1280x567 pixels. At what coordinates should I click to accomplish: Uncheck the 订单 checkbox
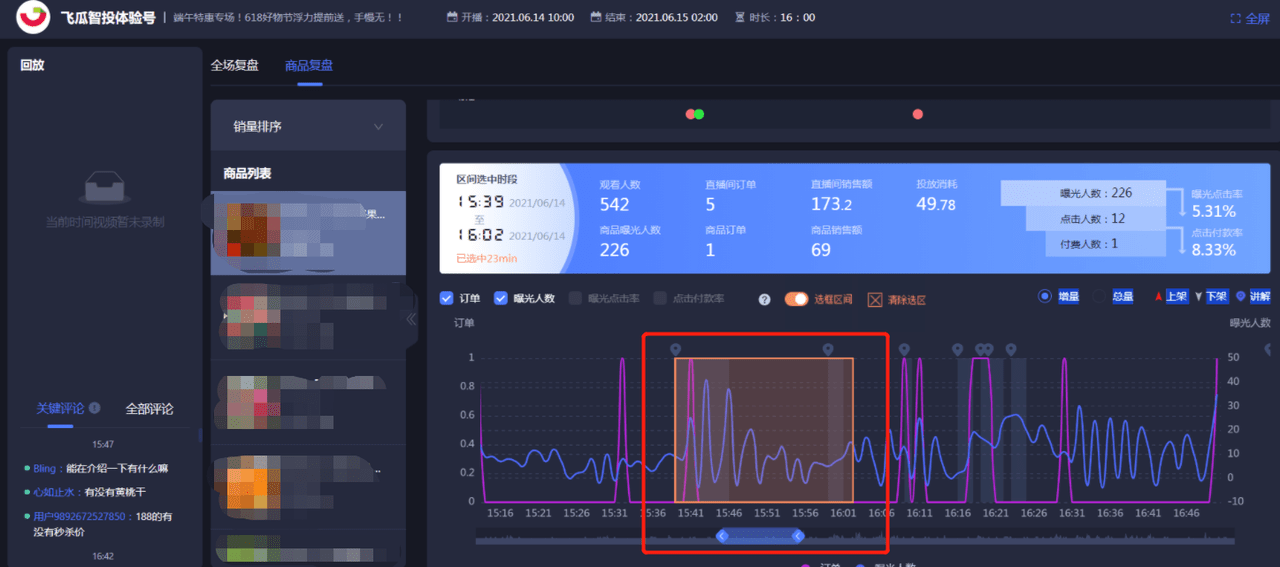(x=447, y=298)
